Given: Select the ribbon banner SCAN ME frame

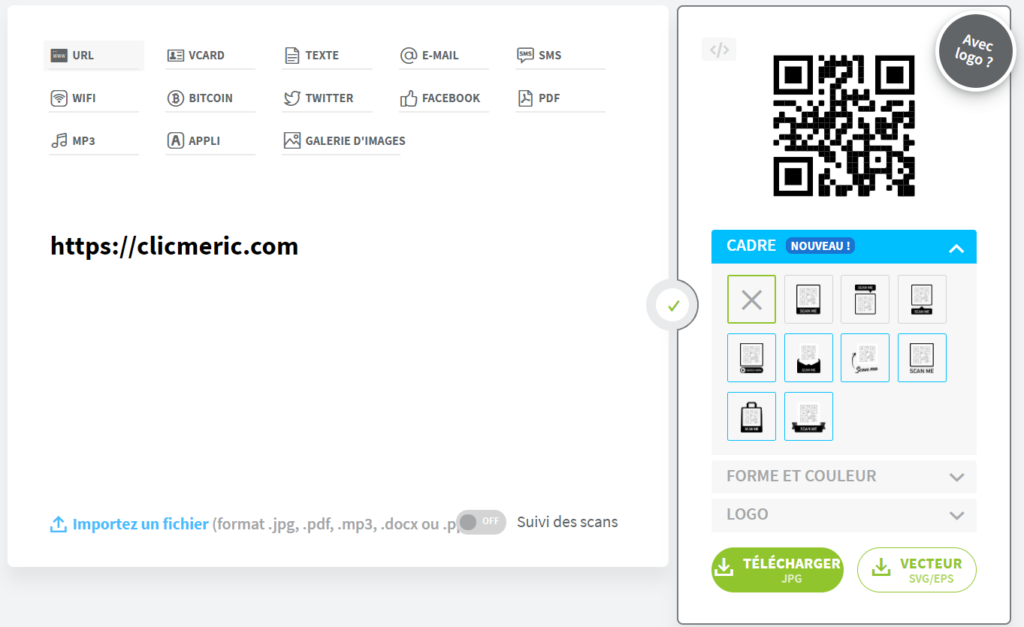Looking at the screenshot, I should click(x=808, y=417).
